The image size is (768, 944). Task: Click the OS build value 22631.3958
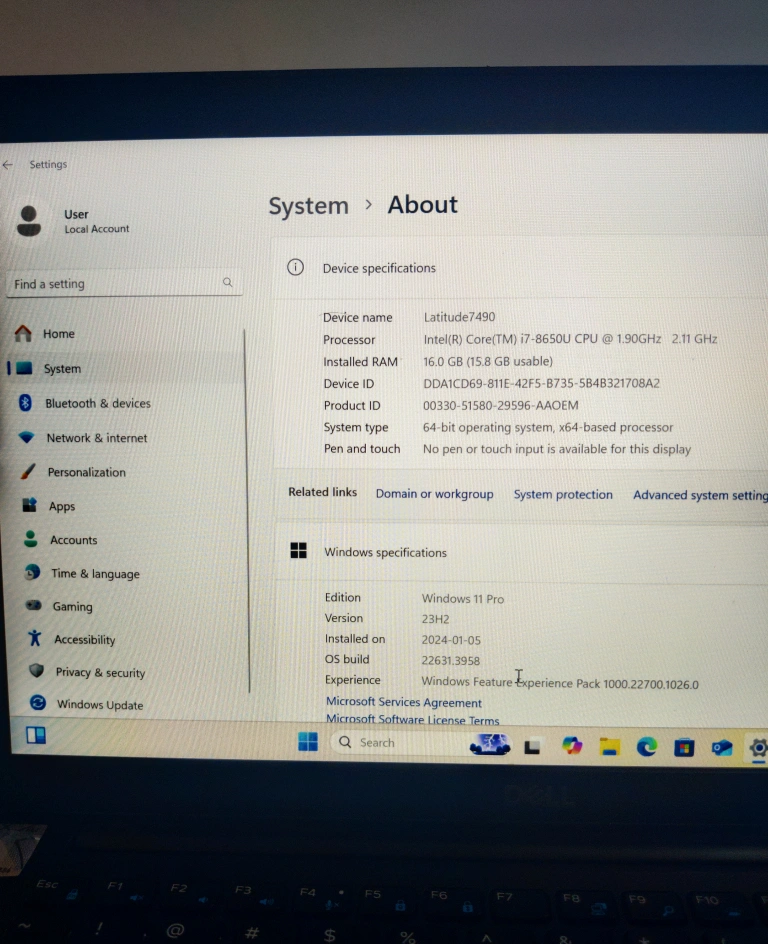pos(451,660)
